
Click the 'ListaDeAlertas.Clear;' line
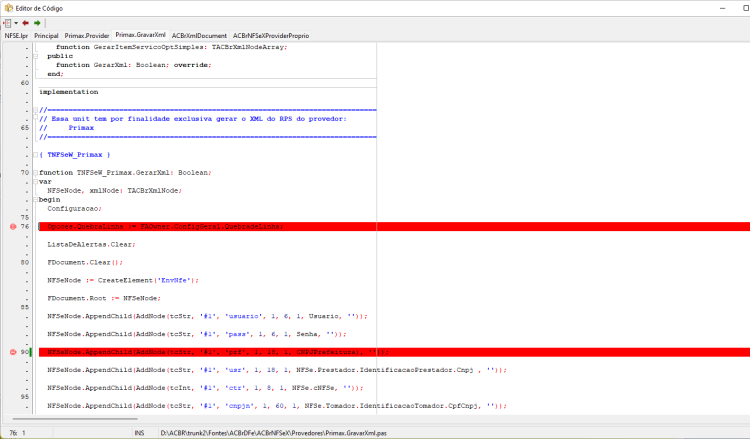tap(91, 244)
